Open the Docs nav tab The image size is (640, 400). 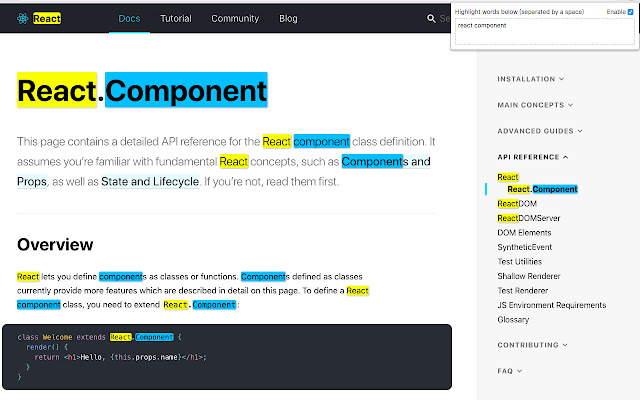coord(129,18)
